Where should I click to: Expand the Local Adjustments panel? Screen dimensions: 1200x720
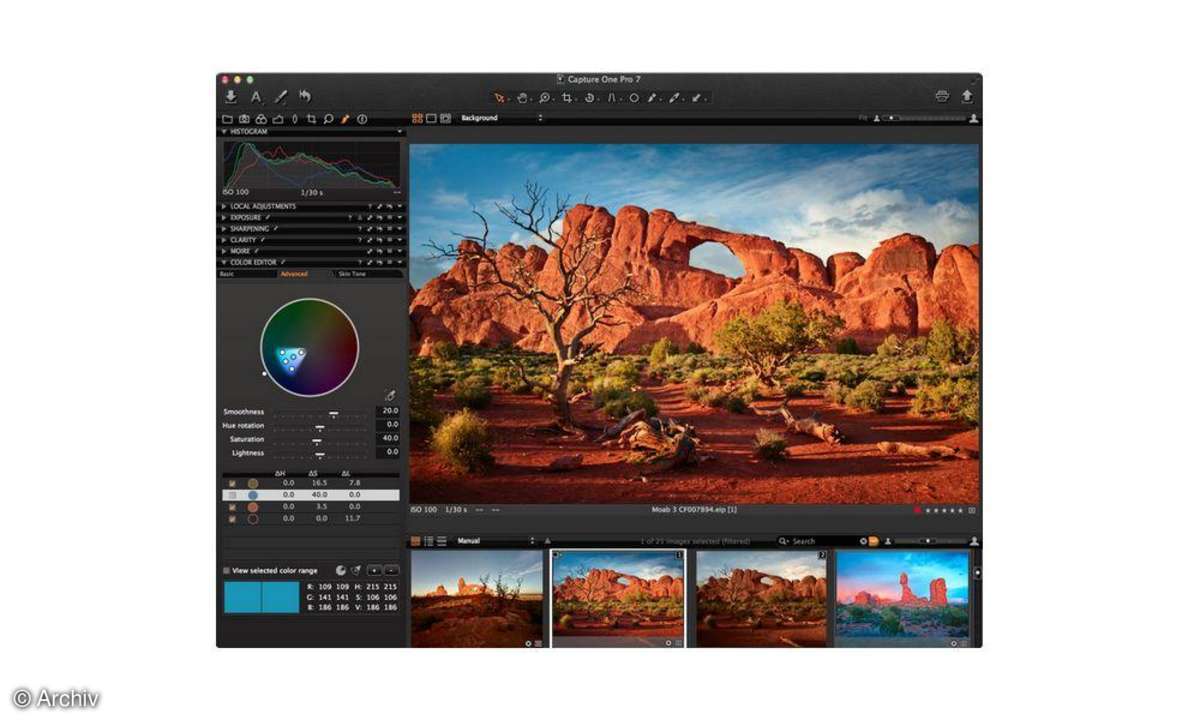tap(224, 206)
